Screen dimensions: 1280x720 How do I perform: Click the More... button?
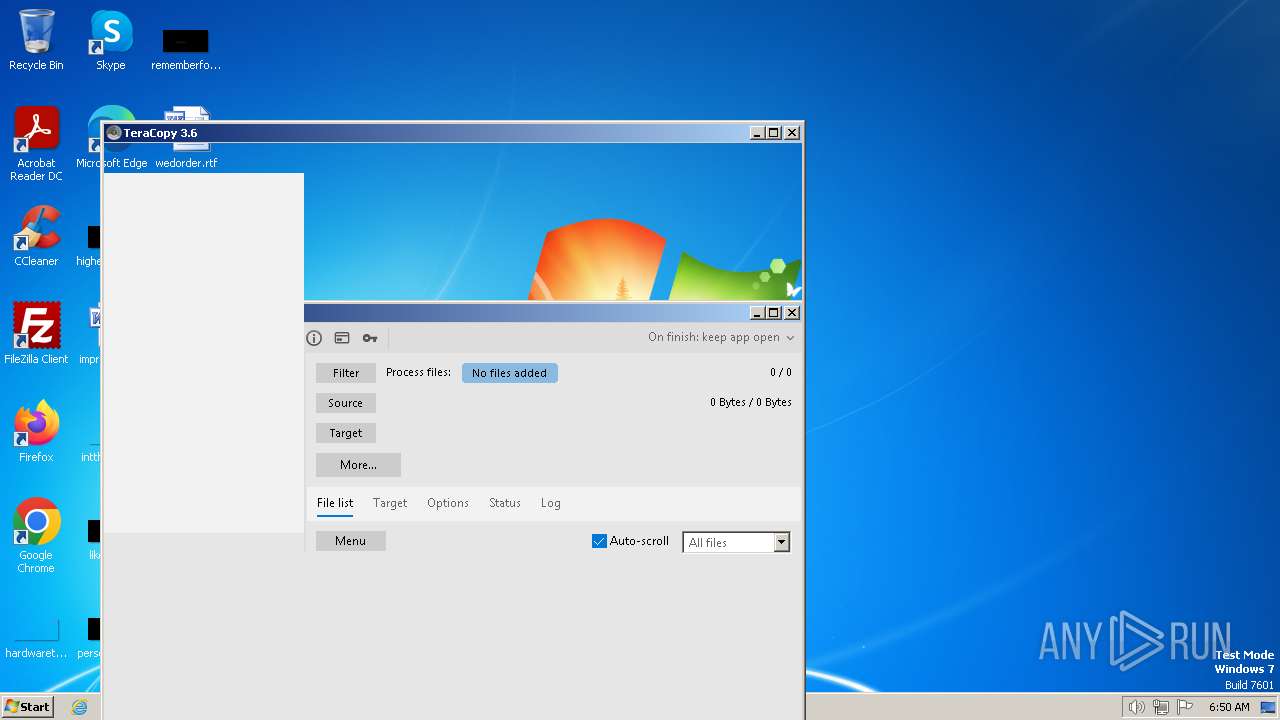(358, 465)
